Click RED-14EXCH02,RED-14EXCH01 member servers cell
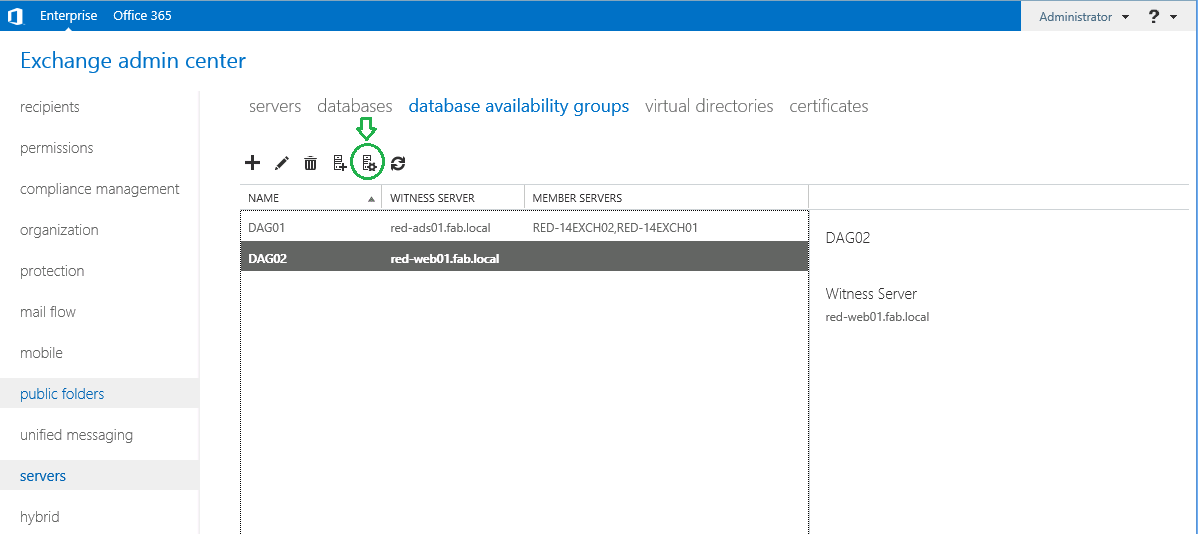The height and width of the screenshot is (534, 1198). [615, 227]
